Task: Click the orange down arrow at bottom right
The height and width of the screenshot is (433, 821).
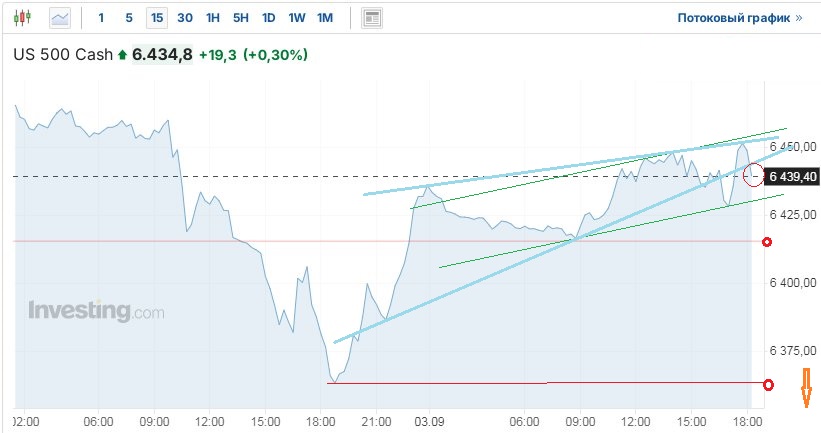Action: [802, 388]
